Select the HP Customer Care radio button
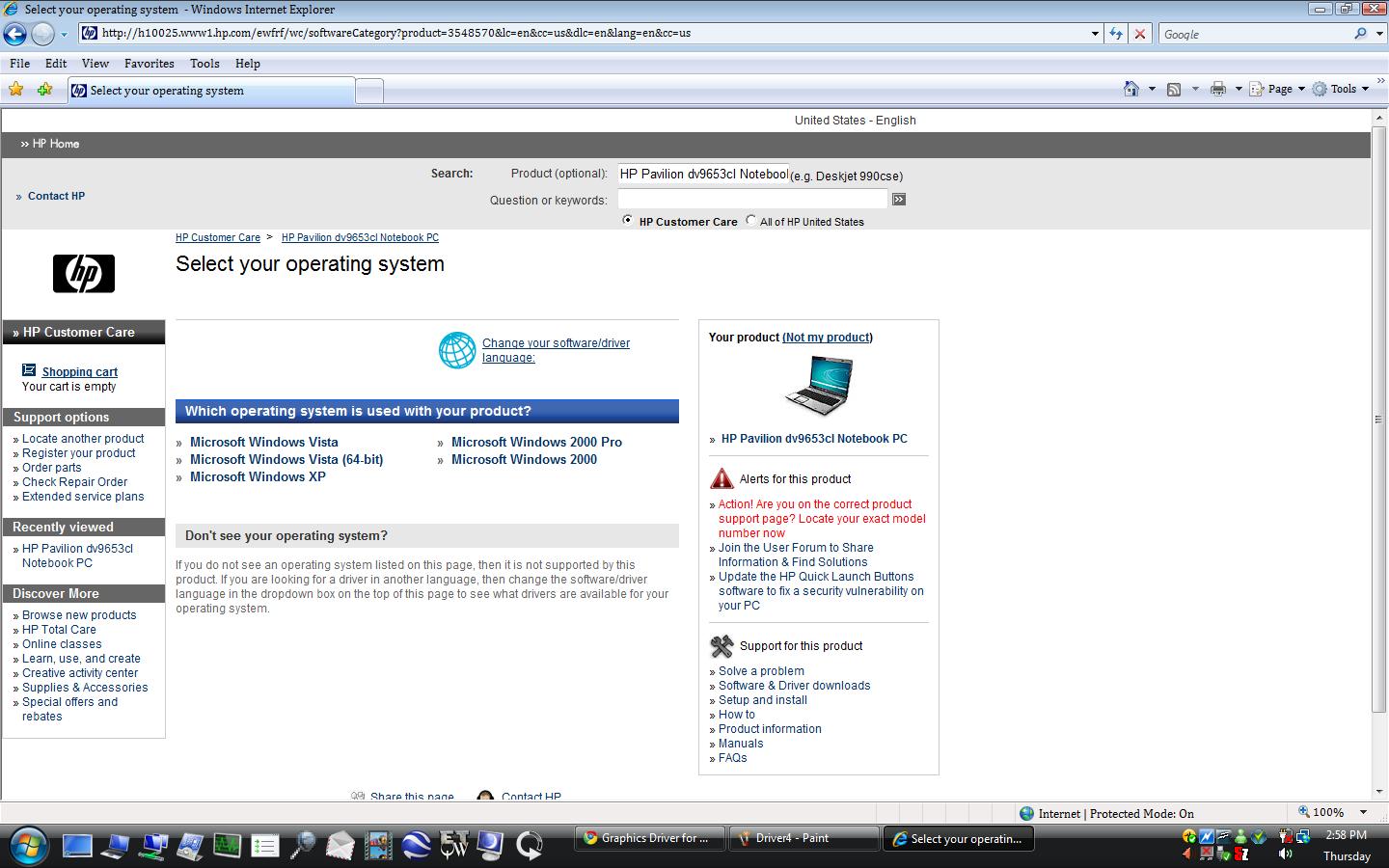The image size is (1389, 868). (627, 220)
